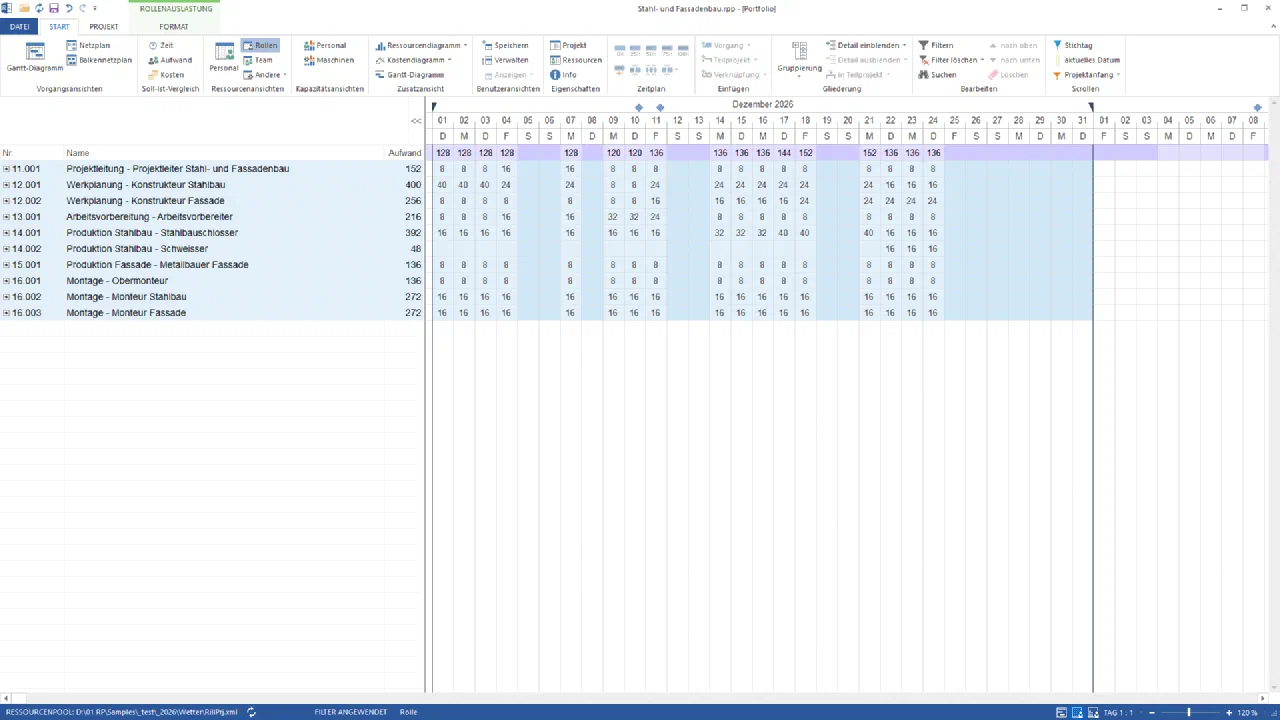This screenshot has height=720, width=1280.
Task: Toggle the Personal capacity view
Action: [x=325, y=45]
